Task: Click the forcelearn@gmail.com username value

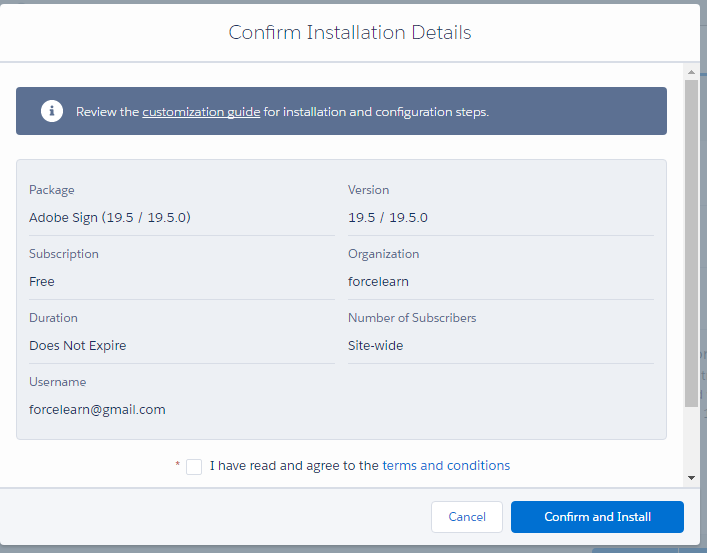Action: coord(97,409)
